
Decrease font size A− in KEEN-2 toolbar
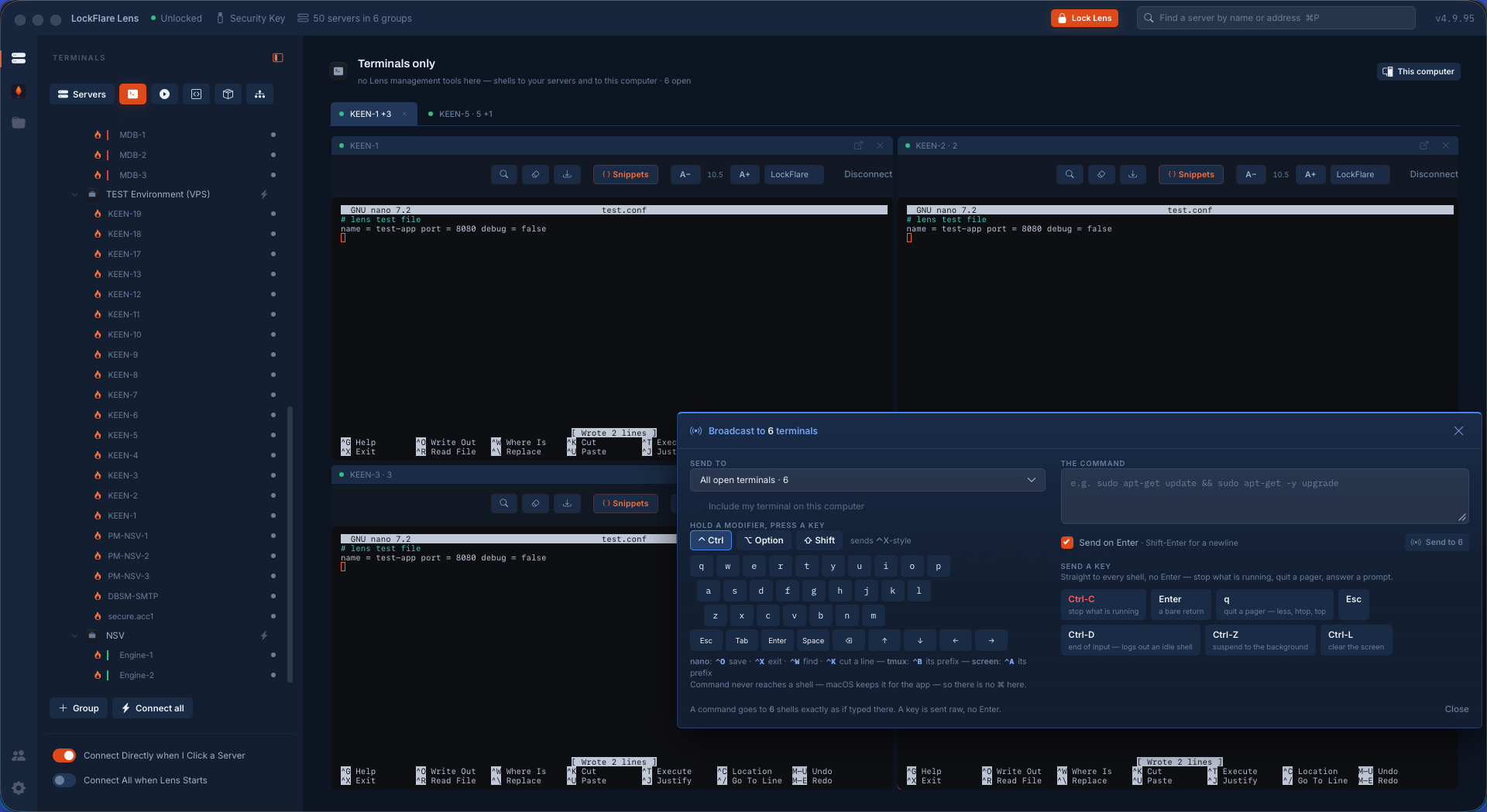coord(1251,175)
